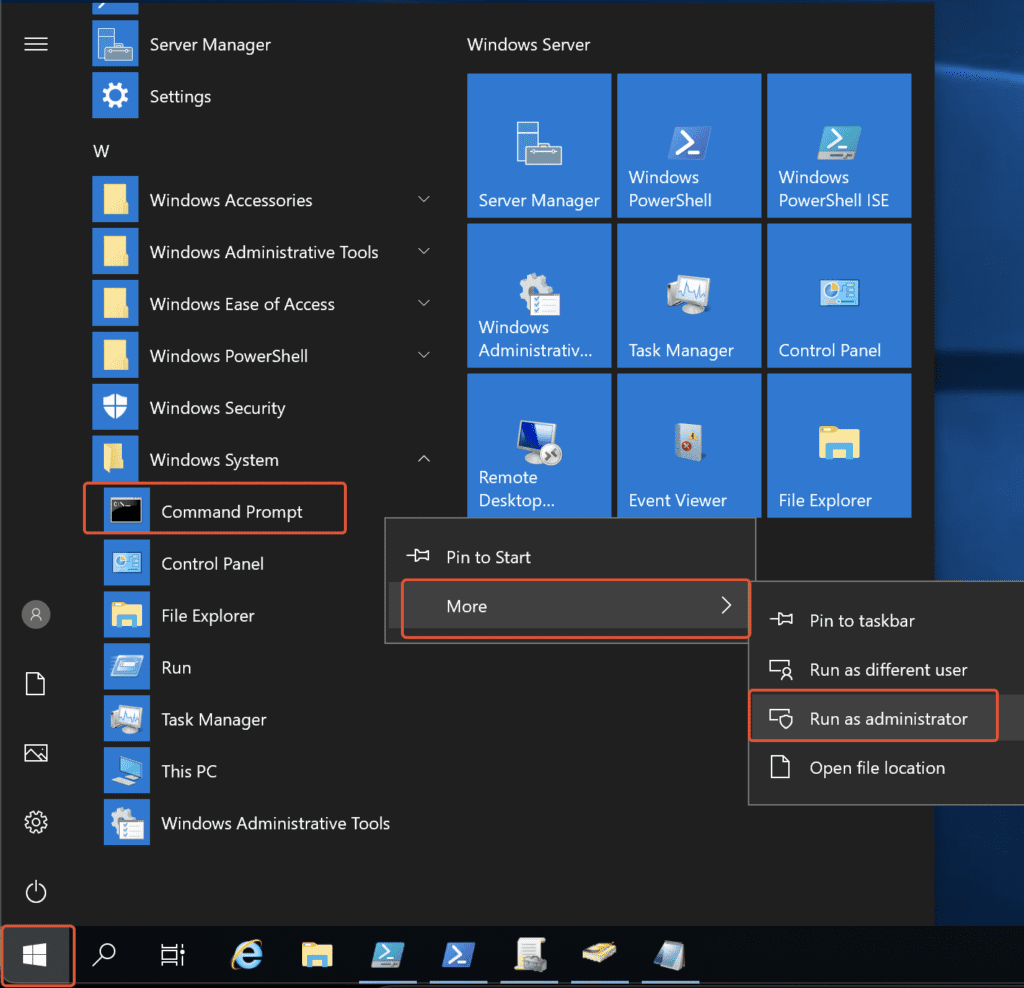
Task: Click the Windows PowerShell ISE tile
Action: [x=839, y=146]
